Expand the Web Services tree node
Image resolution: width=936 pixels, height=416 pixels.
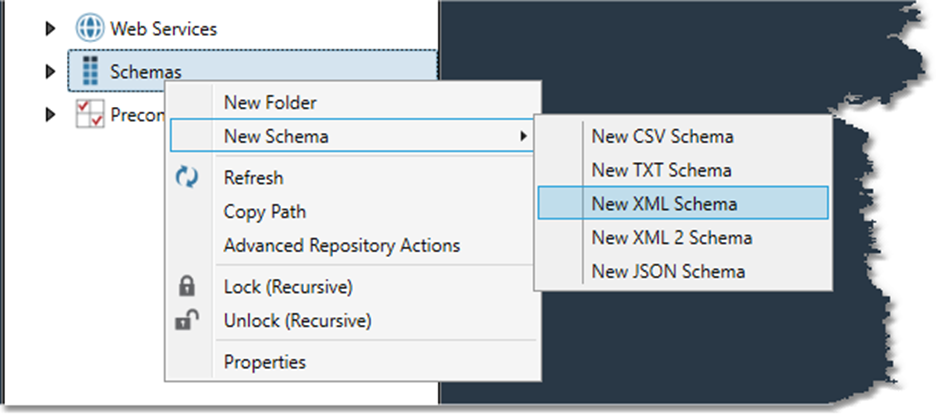point(51,29)
